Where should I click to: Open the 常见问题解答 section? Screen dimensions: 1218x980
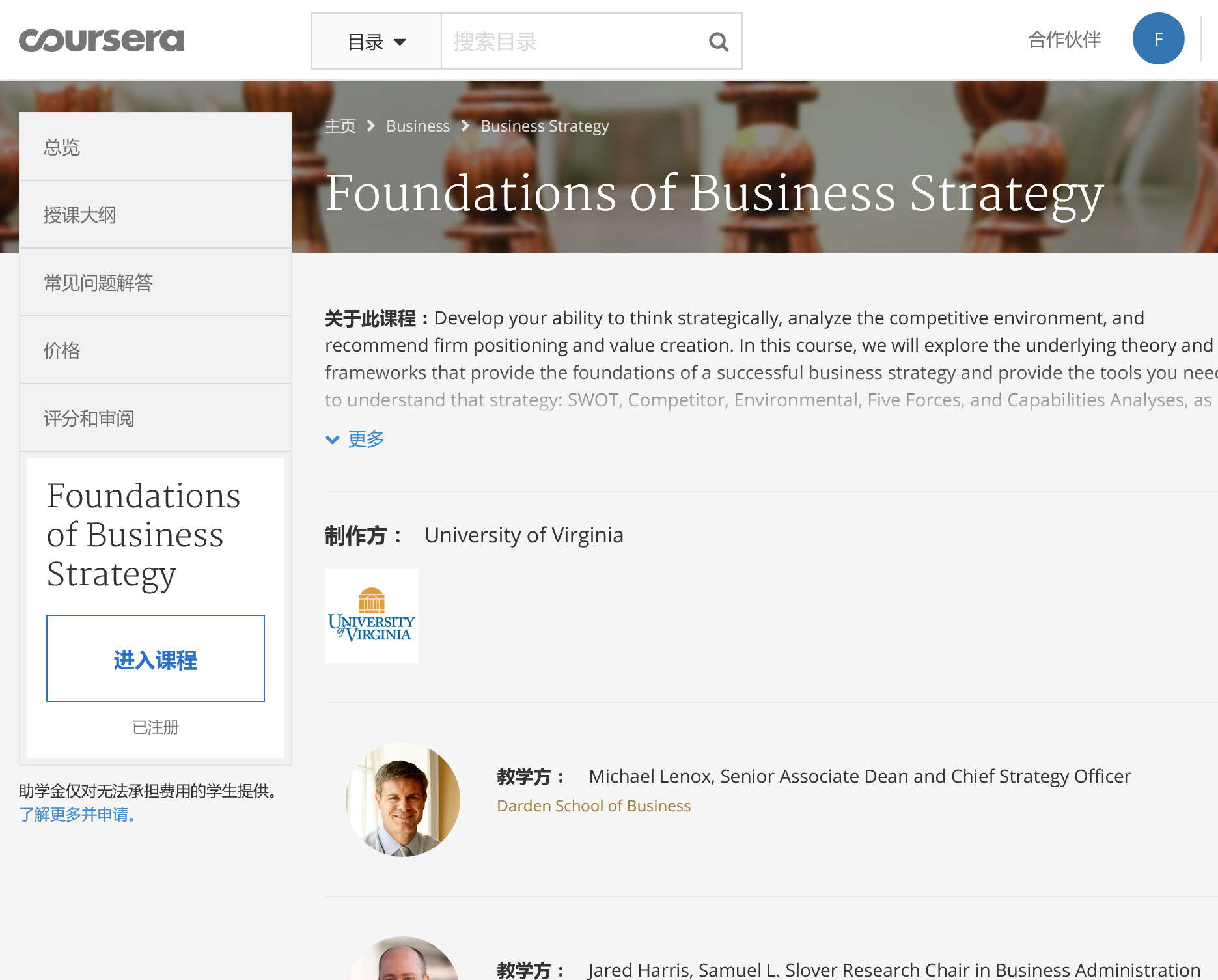tap(156, 283)
